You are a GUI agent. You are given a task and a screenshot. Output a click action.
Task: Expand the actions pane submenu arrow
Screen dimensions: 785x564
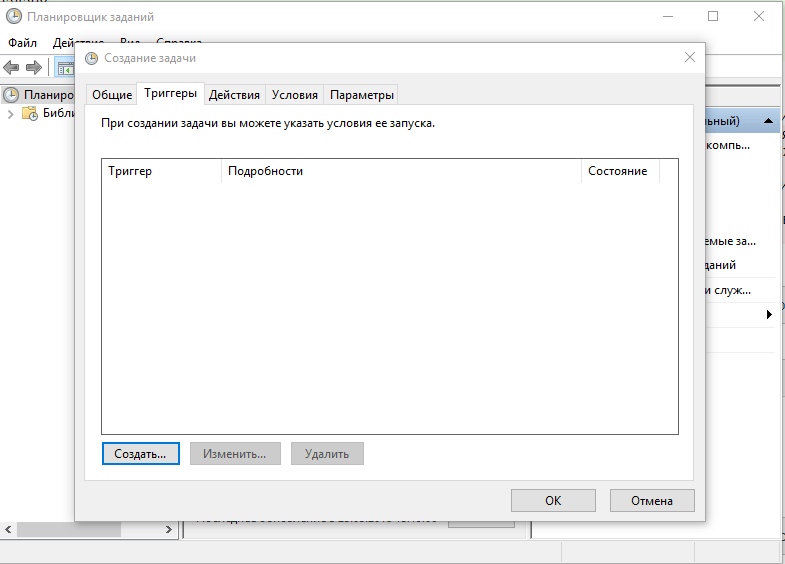click(x=769, y=314)
